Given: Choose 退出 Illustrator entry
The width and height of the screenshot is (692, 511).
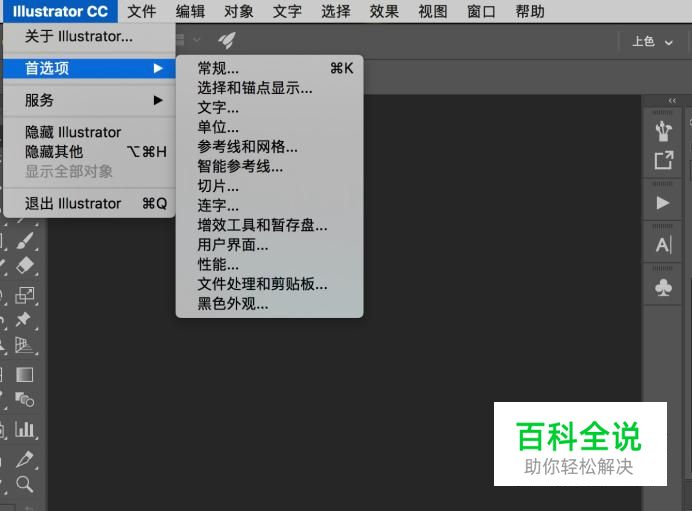Looking at the screenshot, I should click(89, 203).
